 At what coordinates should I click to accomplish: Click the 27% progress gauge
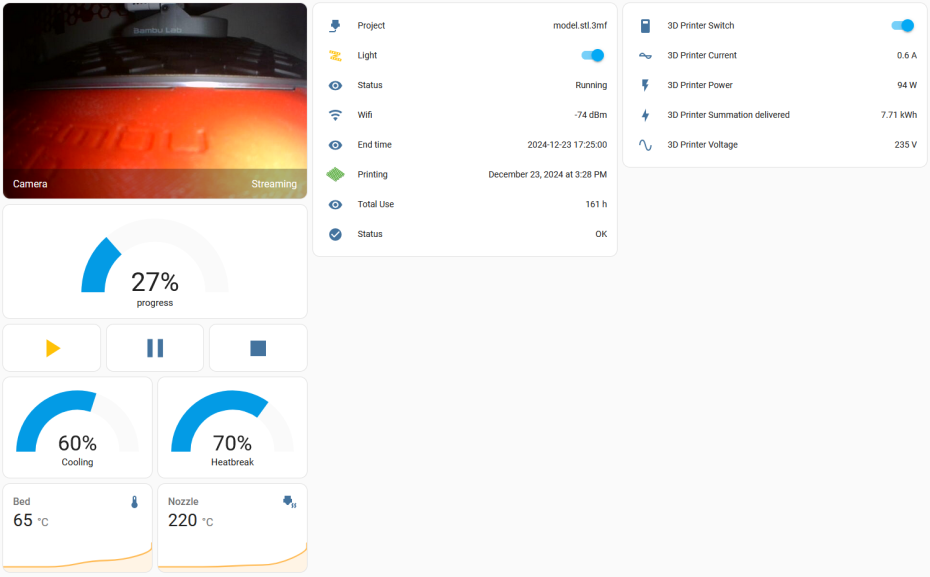154,260
